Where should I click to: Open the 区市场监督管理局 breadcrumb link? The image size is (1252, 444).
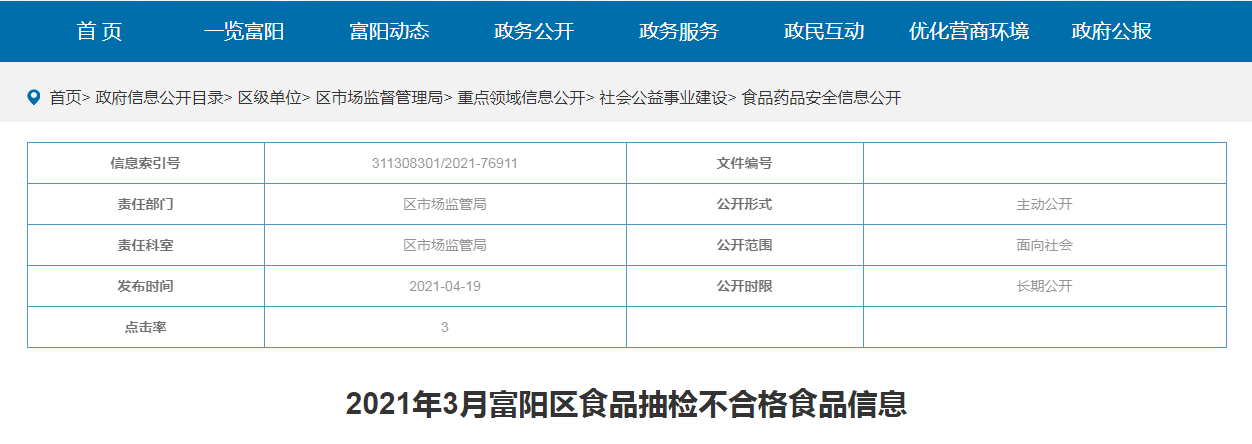click(x=379, y=98)
